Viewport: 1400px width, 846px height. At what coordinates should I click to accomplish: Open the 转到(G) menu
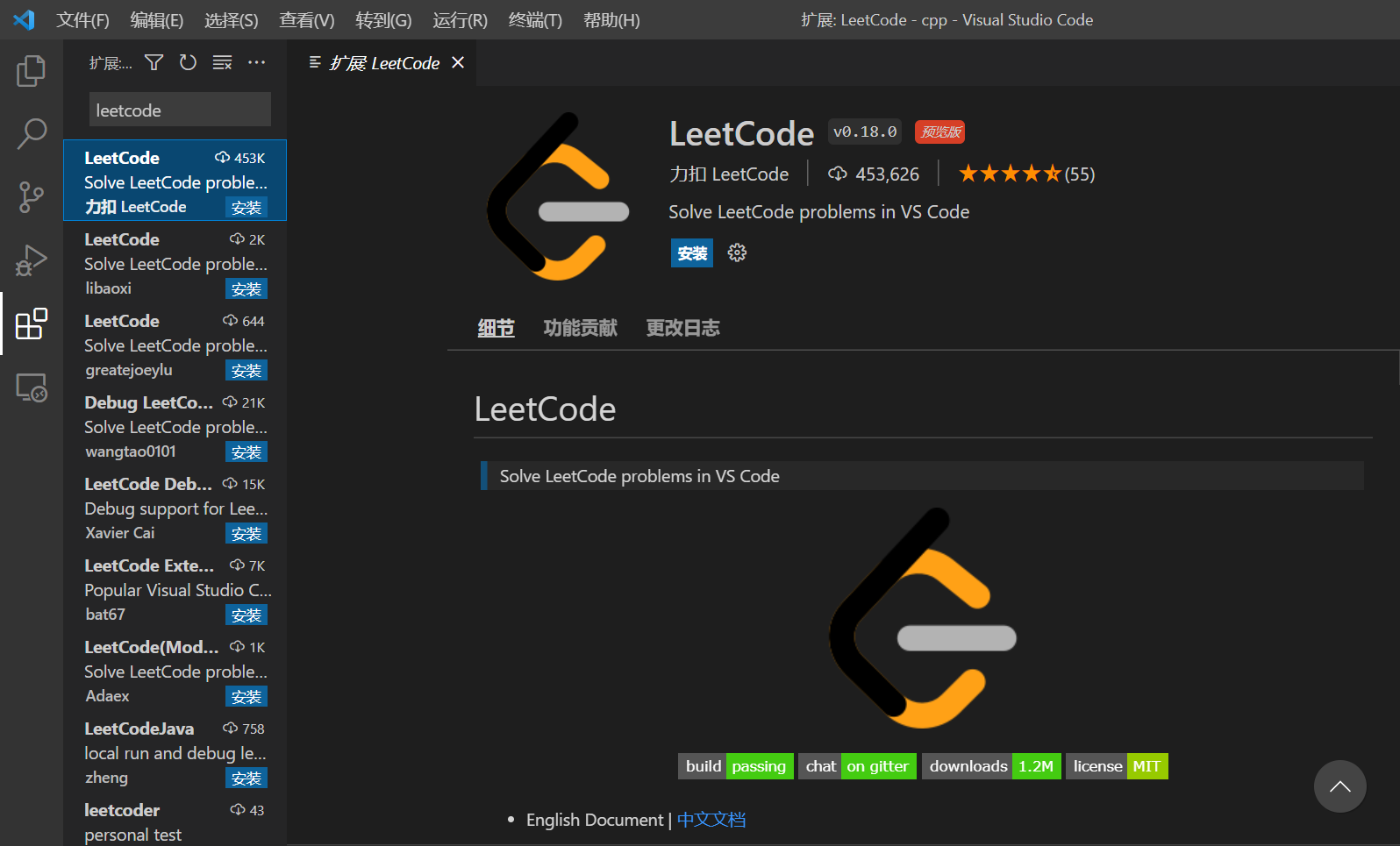tap(383, 19)
